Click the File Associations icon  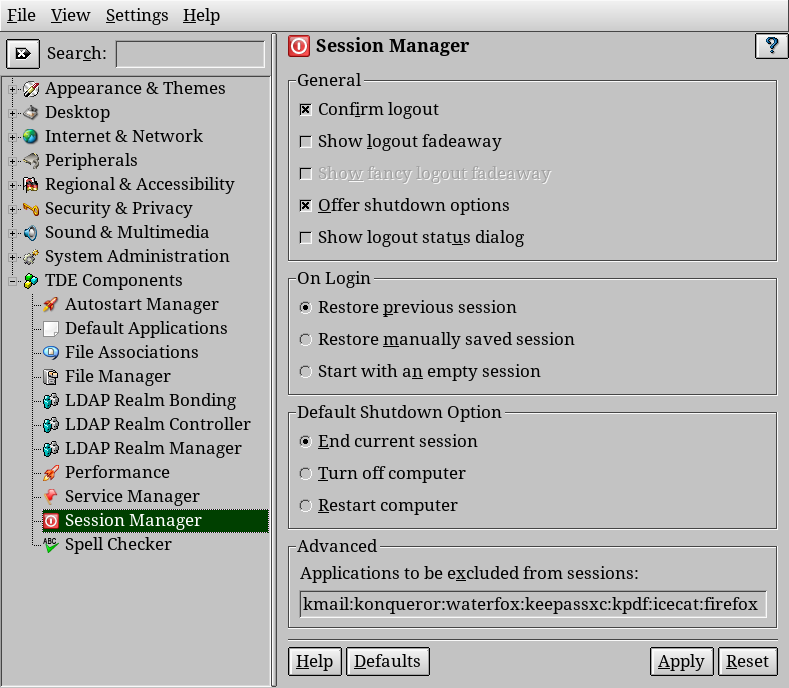click(51, 352)
